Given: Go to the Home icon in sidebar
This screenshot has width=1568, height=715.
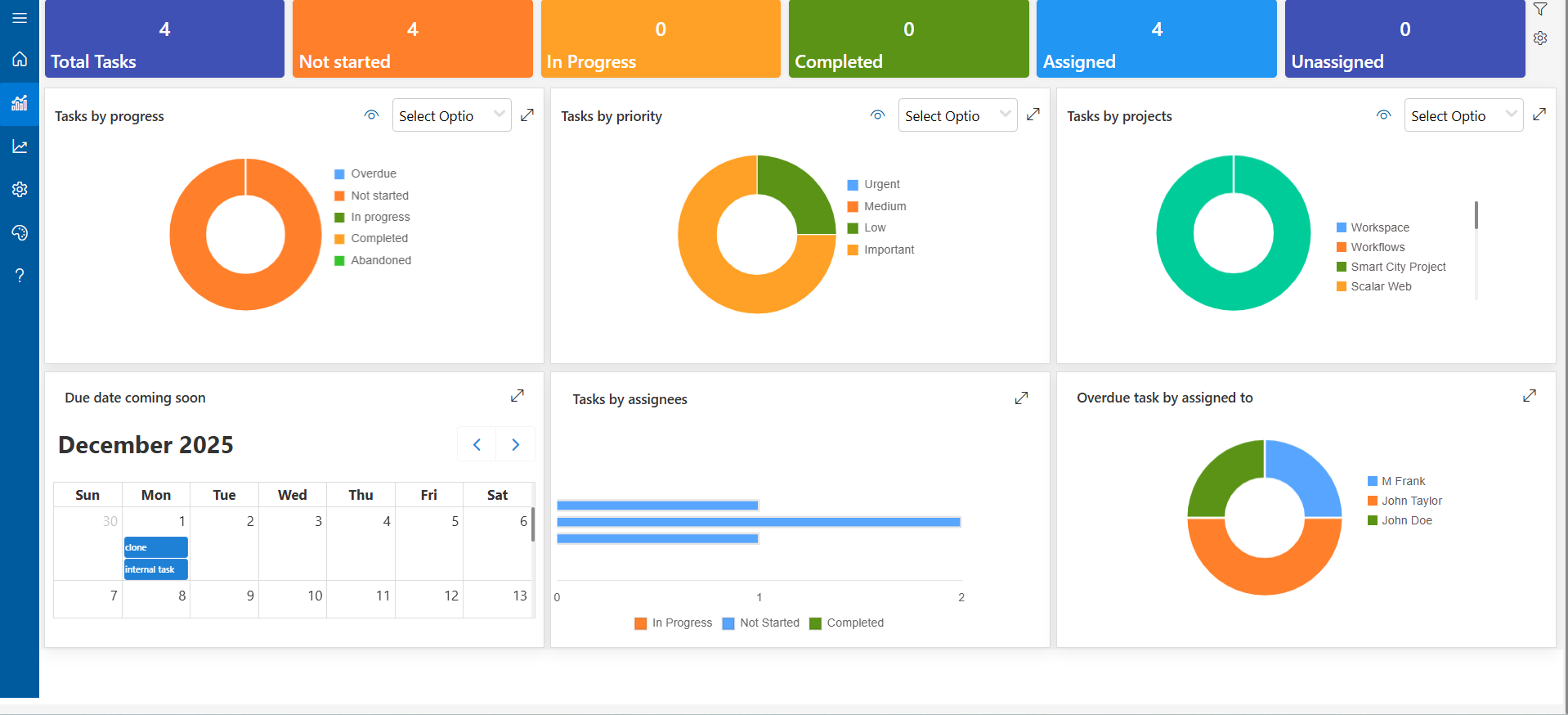Looking at the screenshot, I should click(20, 59).
